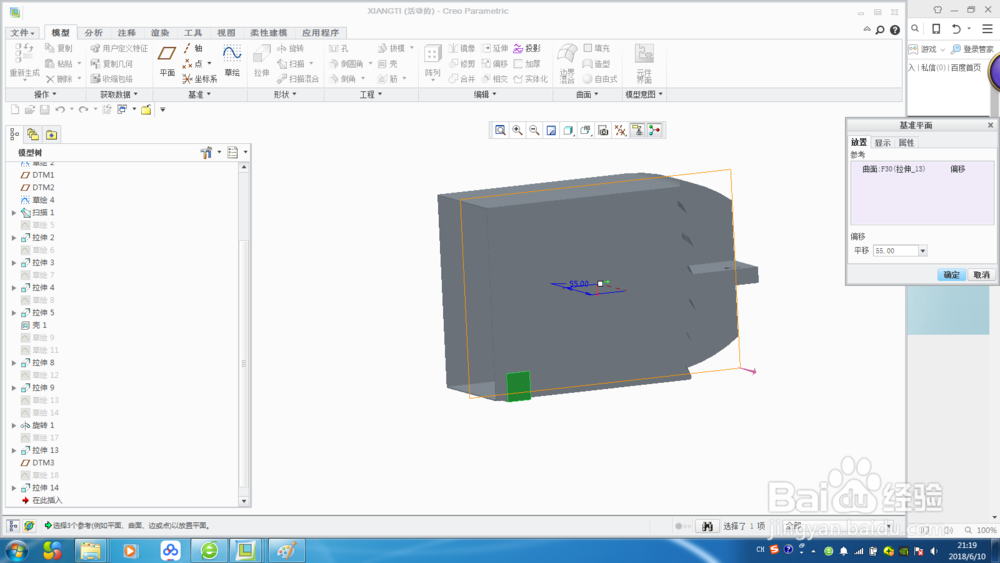Toggle datum display filters icon
Image resolution: width=1000 pixels, height=563 pixels.
tap(620, 131)
